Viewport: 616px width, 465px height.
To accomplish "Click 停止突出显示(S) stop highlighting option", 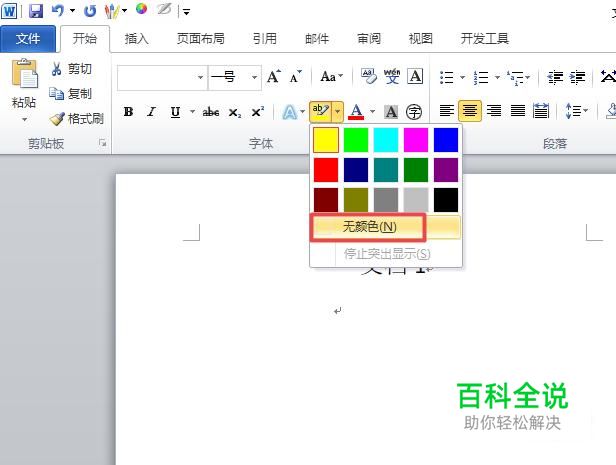I will [386, 254].
